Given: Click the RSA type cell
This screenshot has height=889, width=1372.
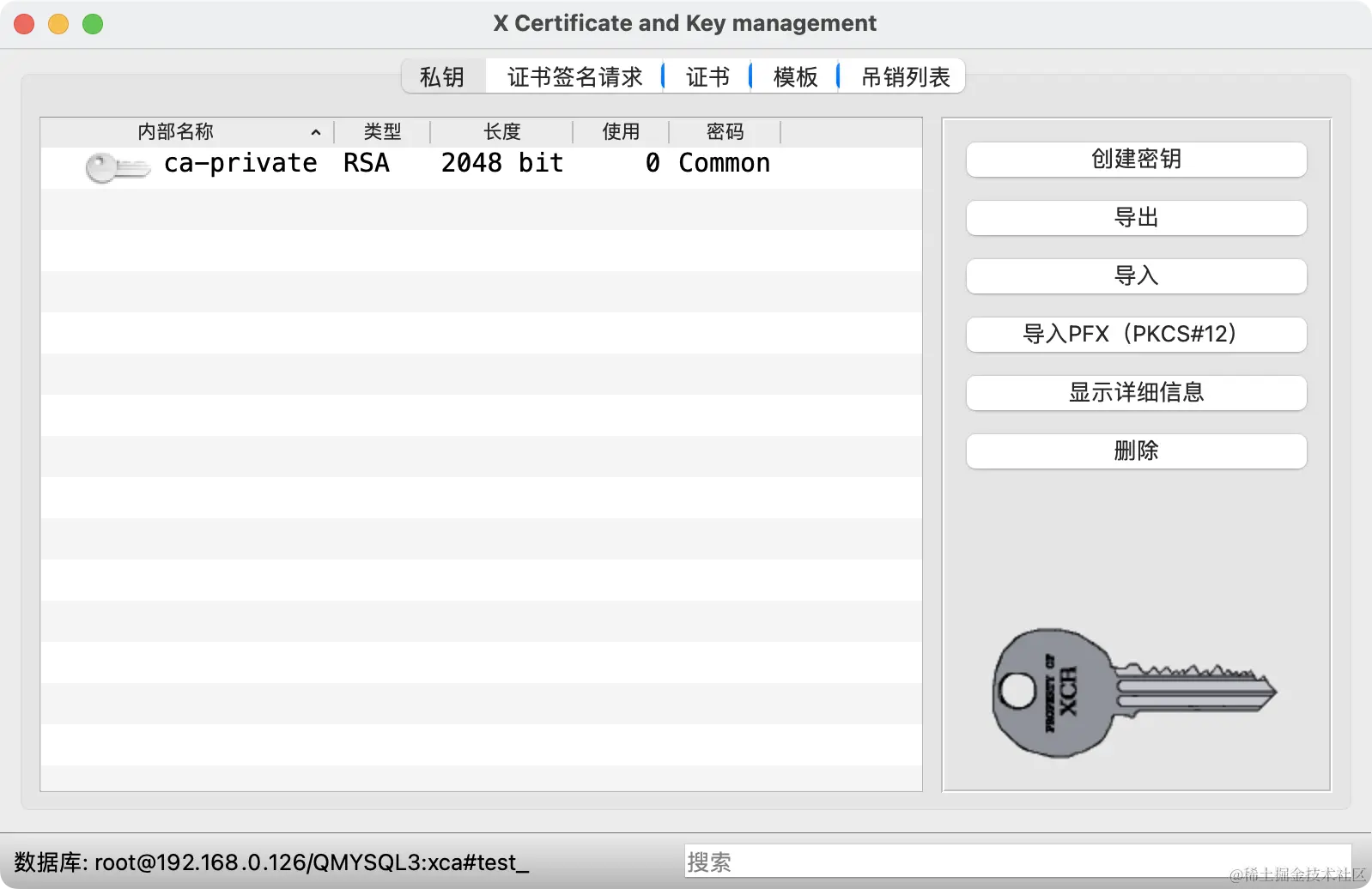Looking at the screenshot, I should point(367,163).
